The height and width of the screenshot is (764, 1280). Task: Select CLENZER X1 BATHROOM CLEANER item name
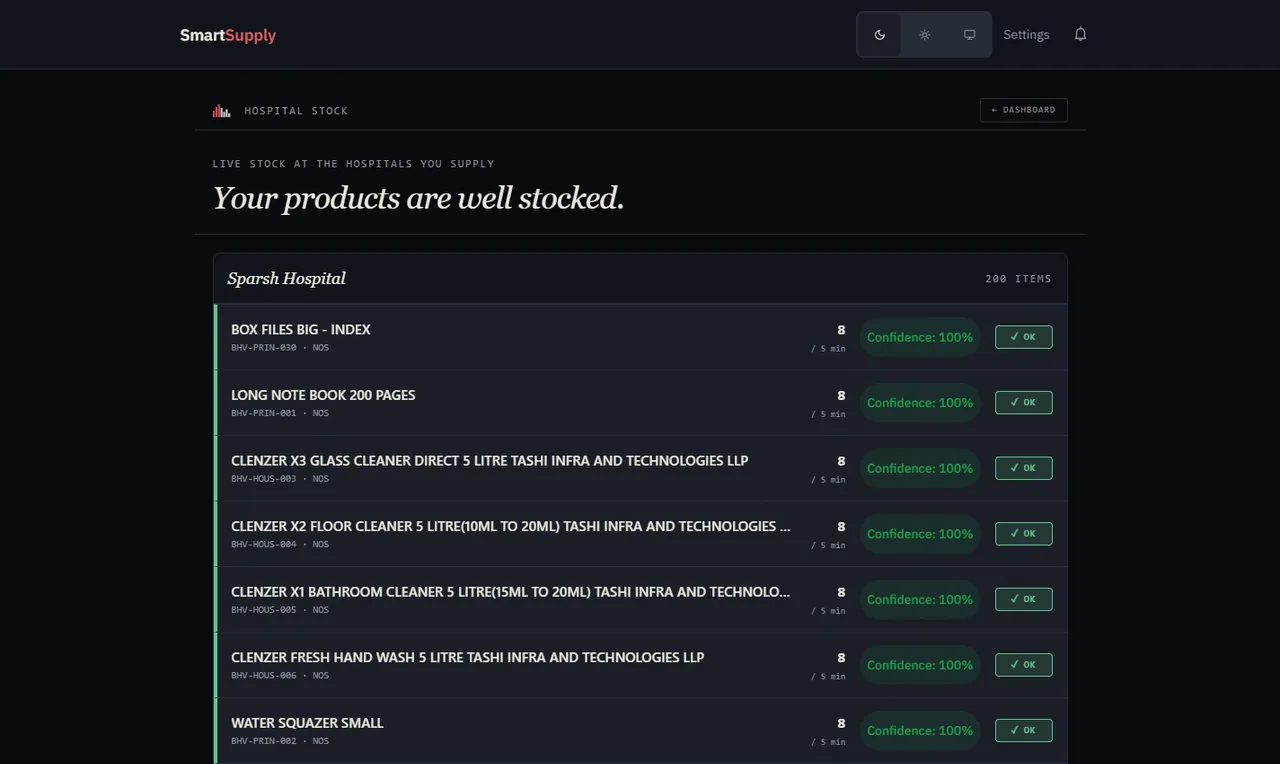pos(511,592)
